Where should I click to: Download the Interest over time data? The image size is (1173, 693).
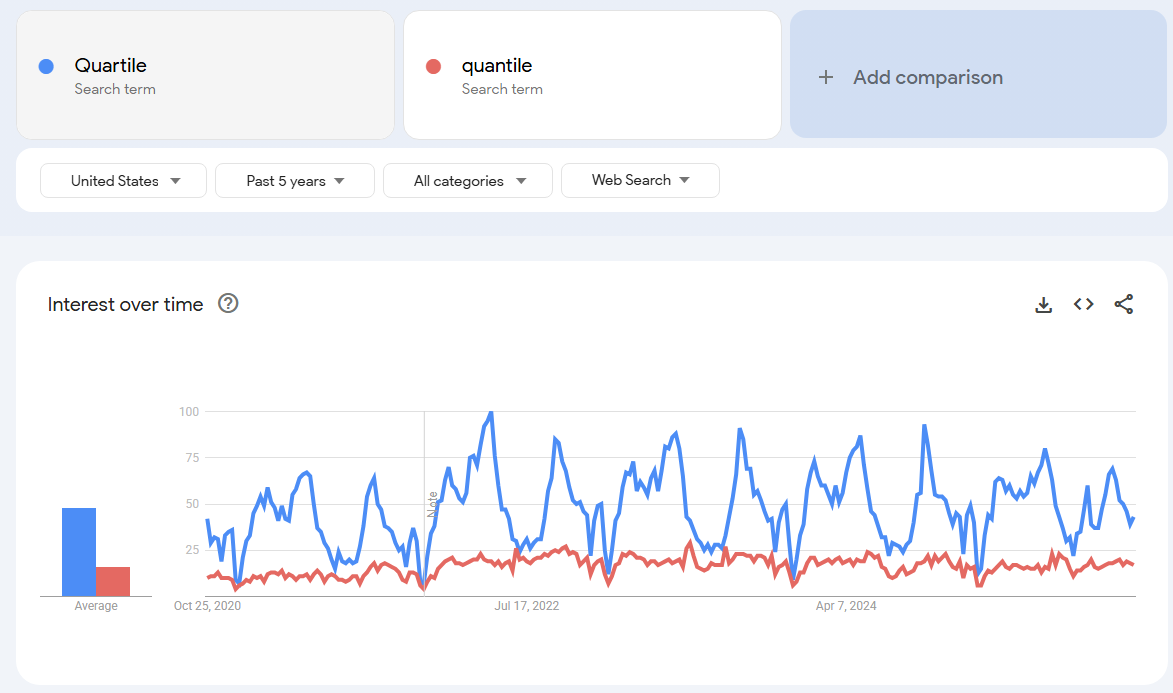(1043, 305)
